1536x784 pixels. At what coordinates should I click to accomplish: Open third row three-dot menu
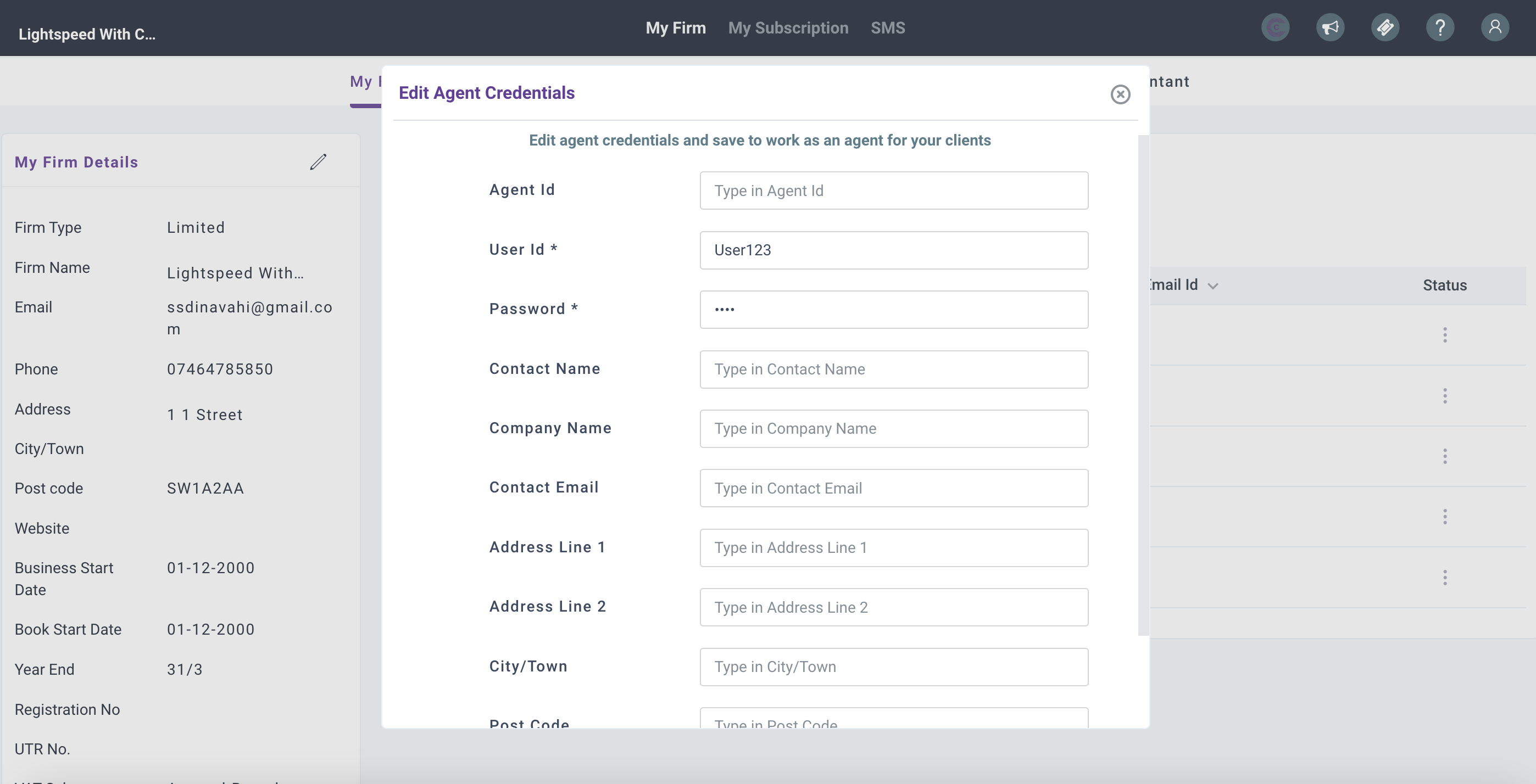pos(1444,456)
